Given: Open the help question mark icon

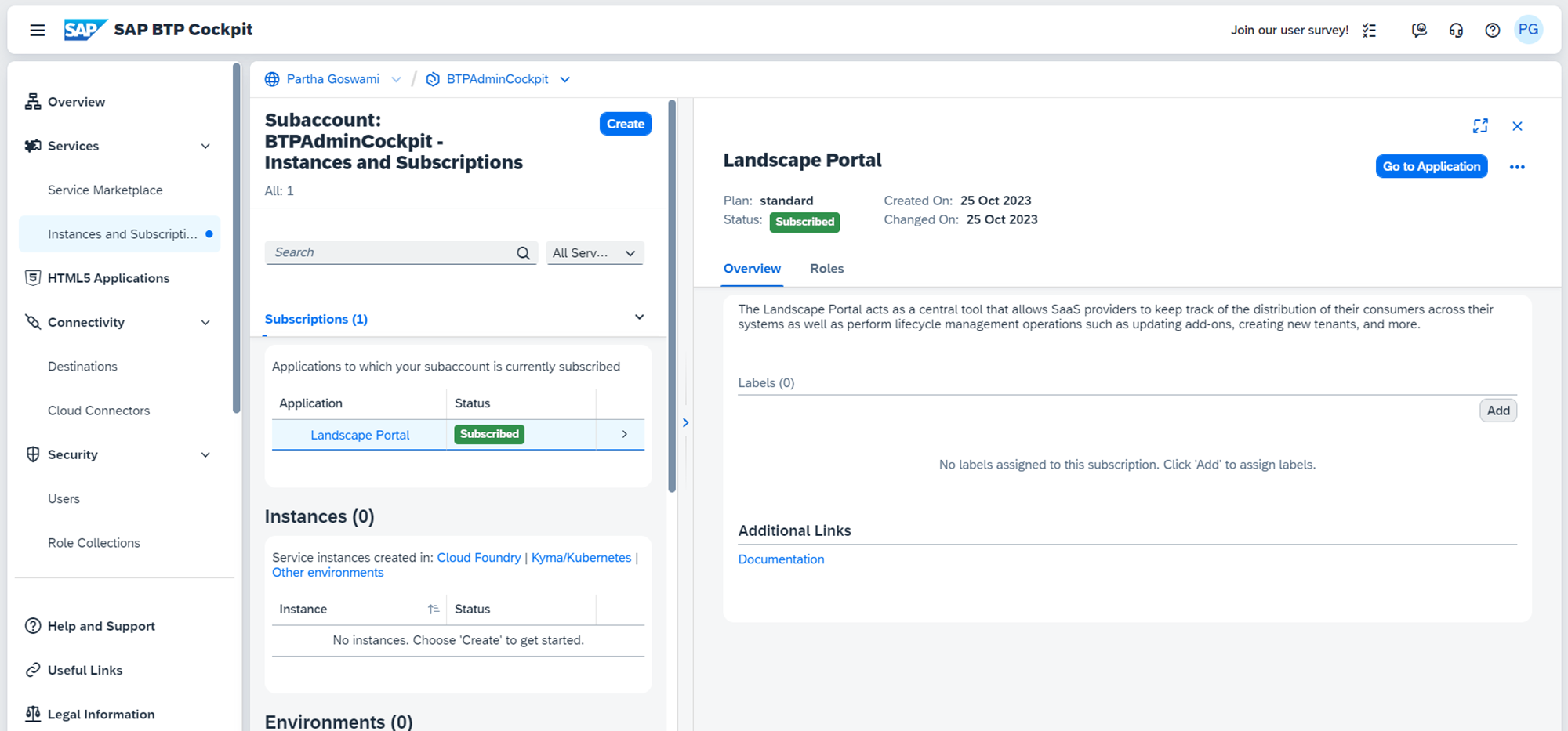Looking at the screenshot, I should click(x=1492, y=30).
